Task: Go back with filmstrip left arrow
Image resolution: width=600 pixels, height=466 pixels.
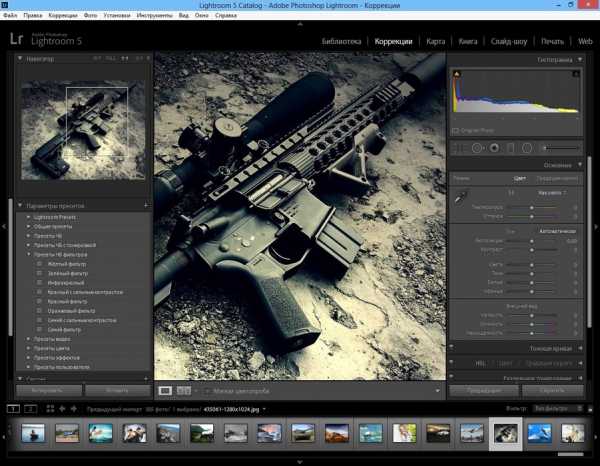Action: tap(62, 409)
